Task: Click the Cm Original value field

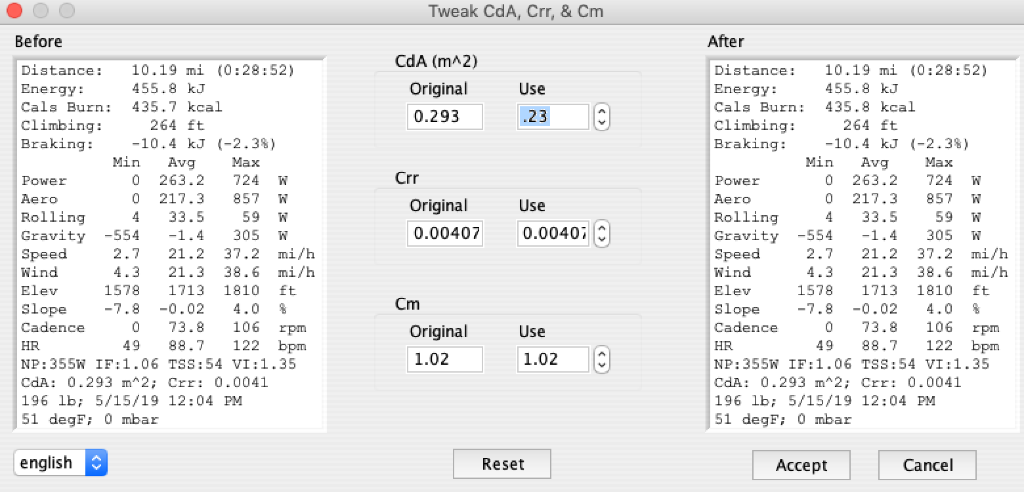Action: click(x=445, y=360)
